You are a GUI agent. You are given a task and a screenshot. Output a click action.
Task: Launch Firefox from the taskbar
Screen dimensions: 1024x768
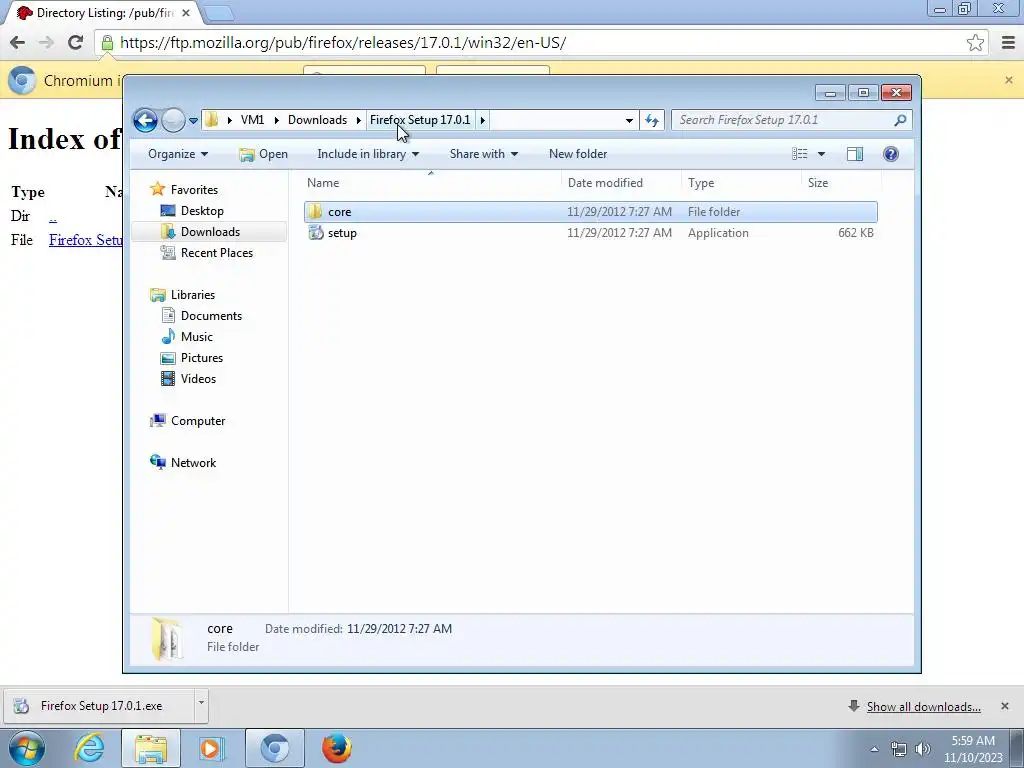336,748
